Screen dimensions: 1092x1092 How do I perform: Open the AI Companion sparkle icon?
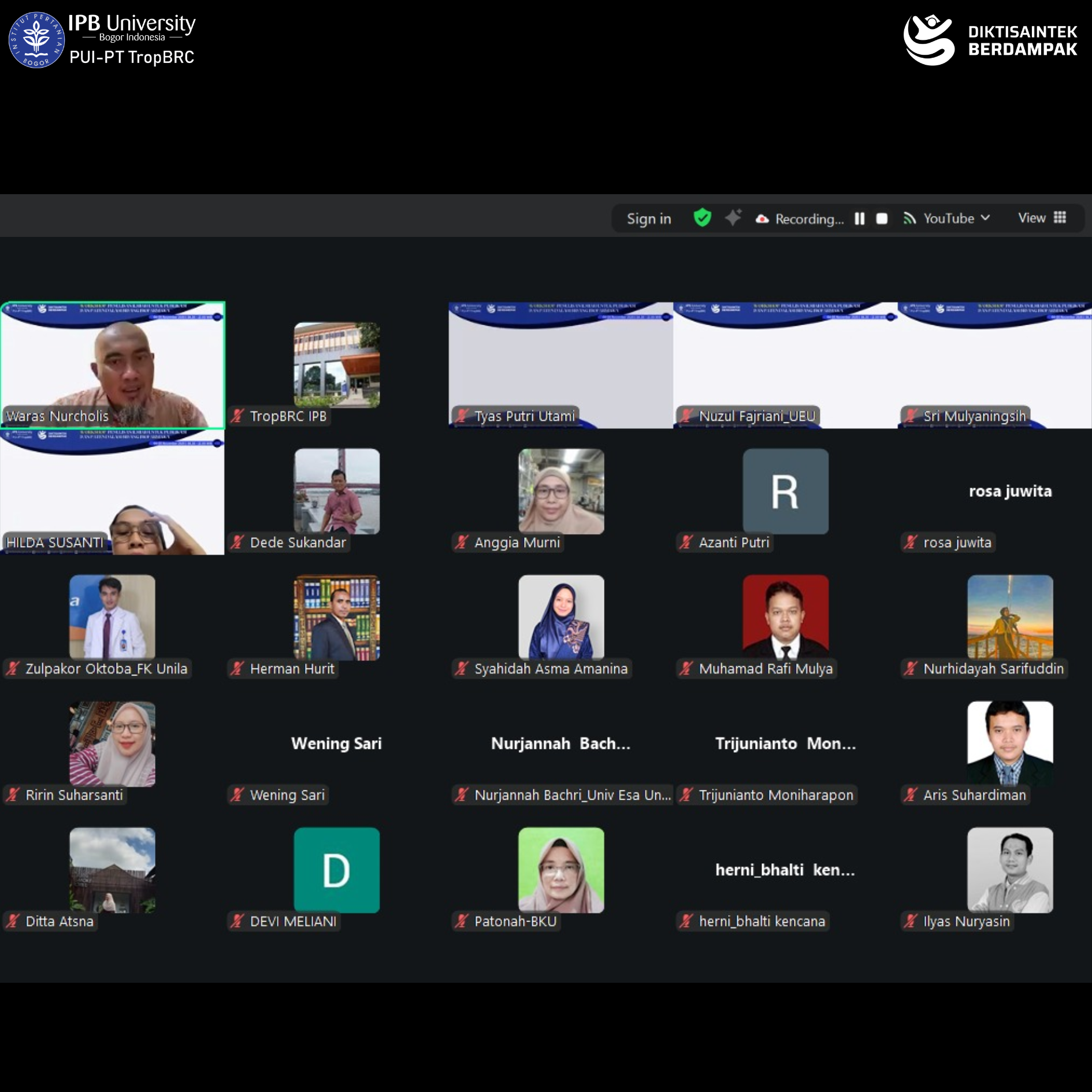click(x=733, y=218)
